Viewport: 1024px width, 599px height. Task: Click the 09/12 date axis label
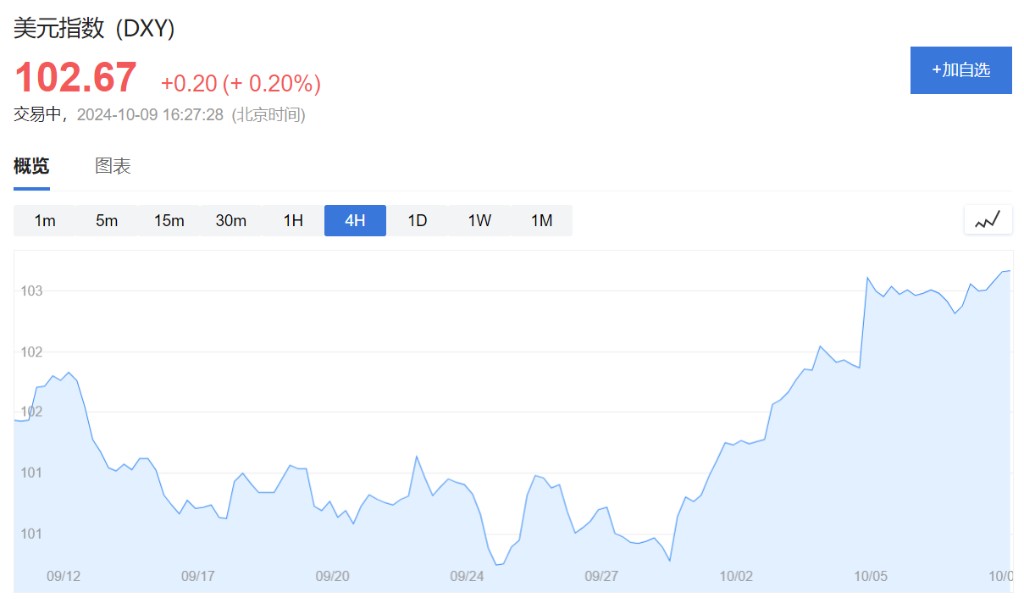(64, 576)
